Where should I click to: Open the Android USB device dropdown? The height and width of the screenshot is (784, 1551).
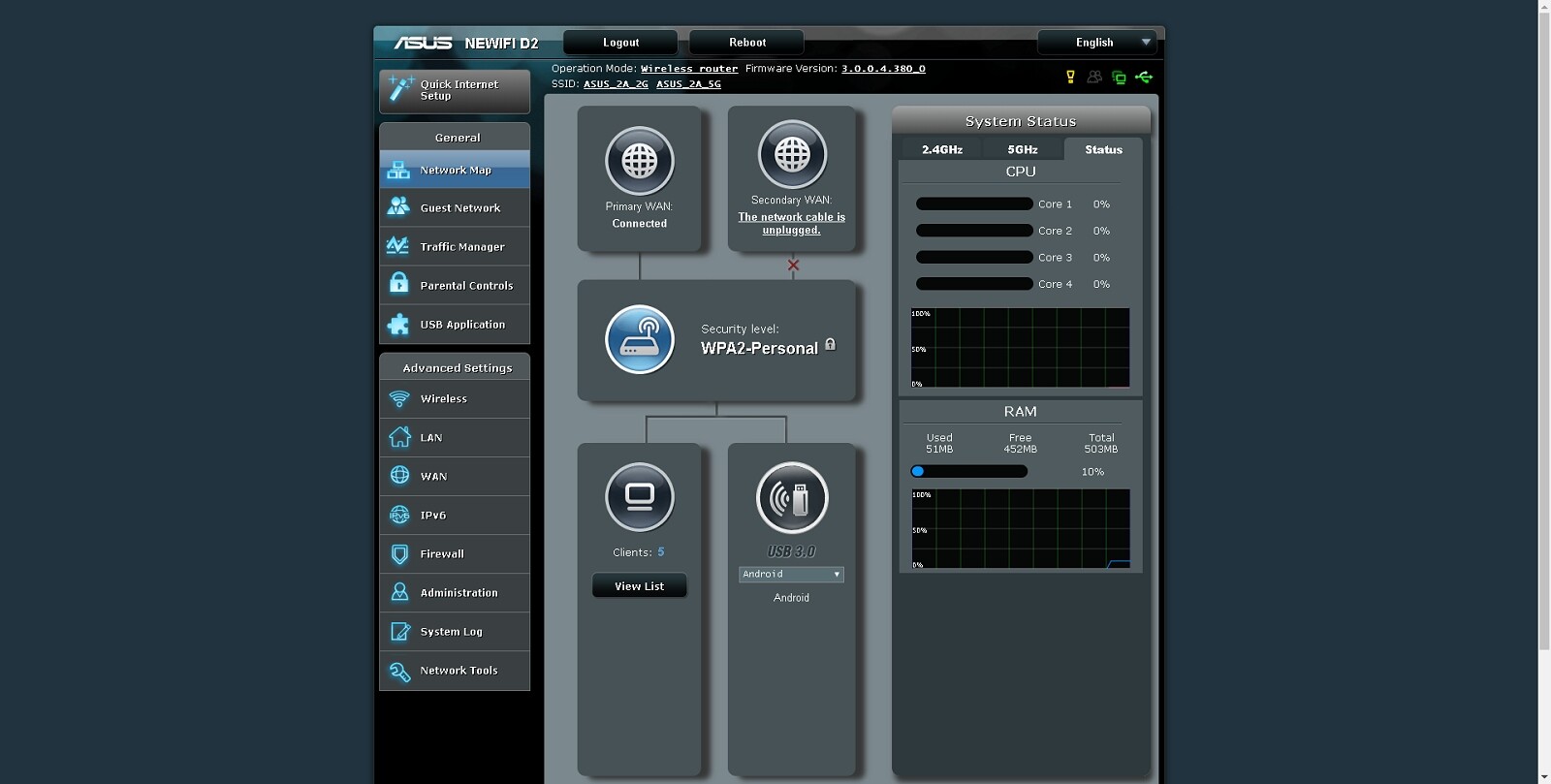click(791, 574)
